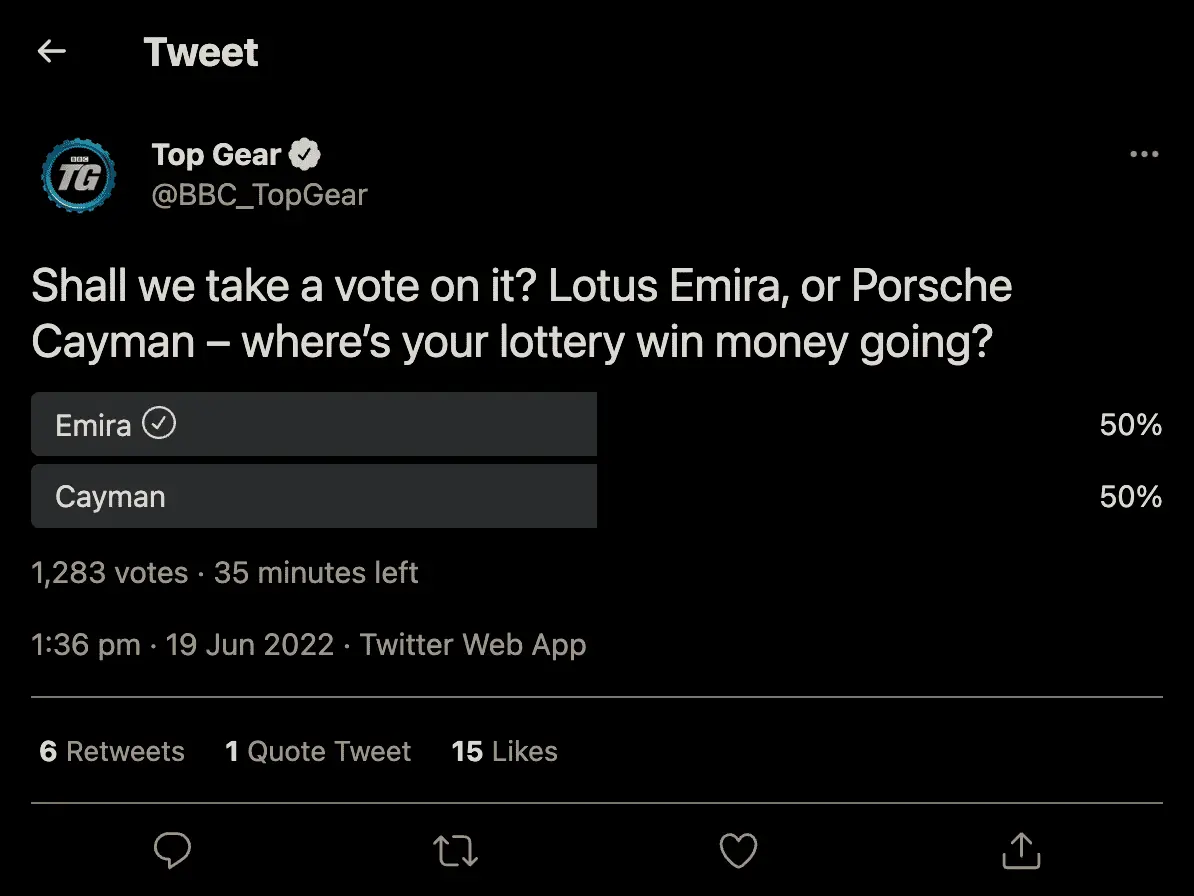Click the Tweet header title
The height and width of the screenshot is (896, 1194).
(201, 52)
